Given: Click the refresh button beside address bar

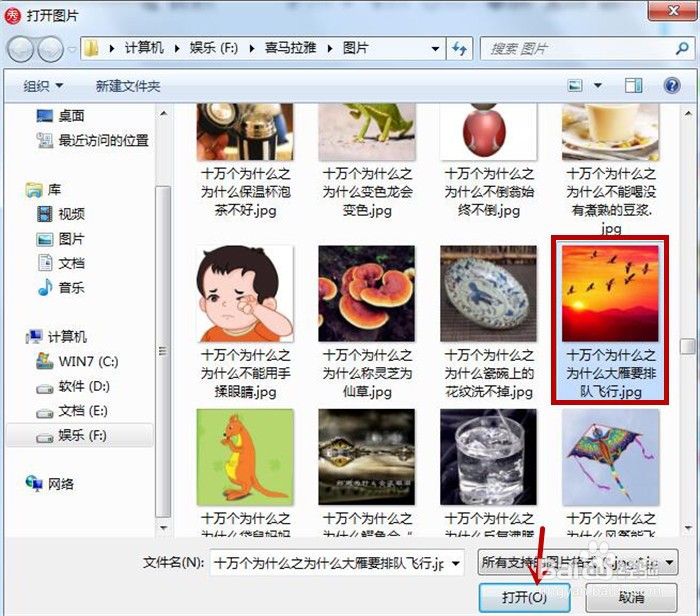Looking at the screenshot, I should 459,48.
